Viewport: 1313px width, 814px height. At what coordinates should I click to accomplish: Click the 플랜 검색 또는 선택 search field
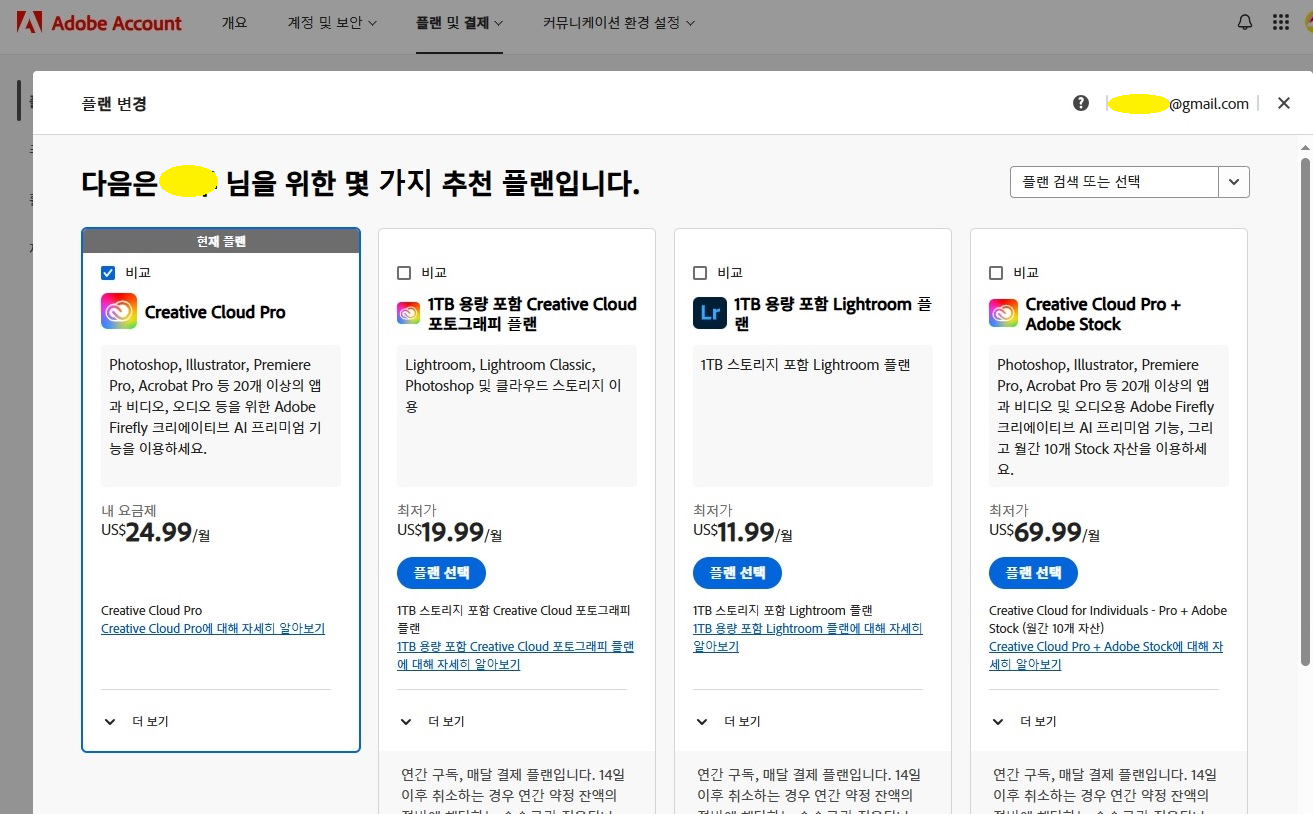coord(1114,182)
